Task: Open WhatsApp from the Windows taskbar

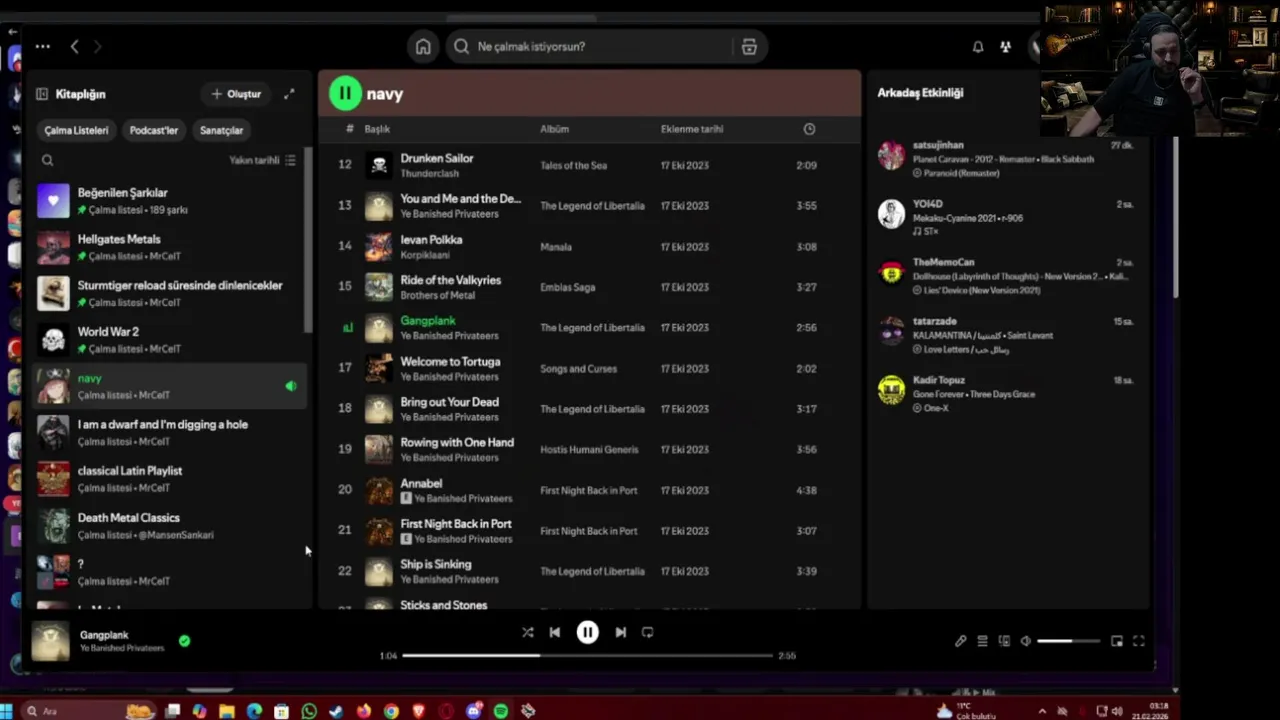Action: click(309, 711)
